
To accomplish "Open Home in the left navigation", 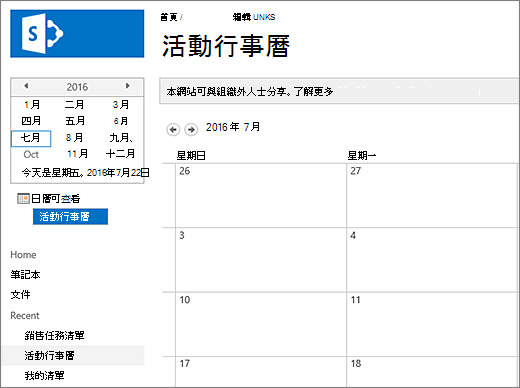I will pos(23,255).
